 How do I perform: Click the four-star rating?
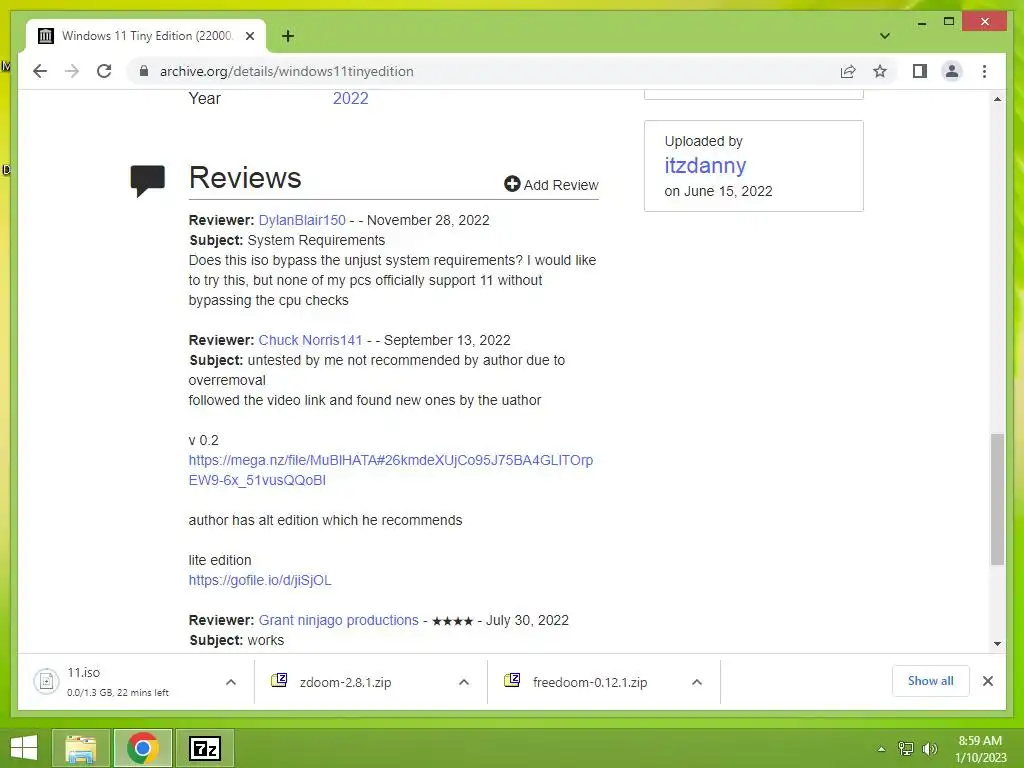tap(453, 621)
